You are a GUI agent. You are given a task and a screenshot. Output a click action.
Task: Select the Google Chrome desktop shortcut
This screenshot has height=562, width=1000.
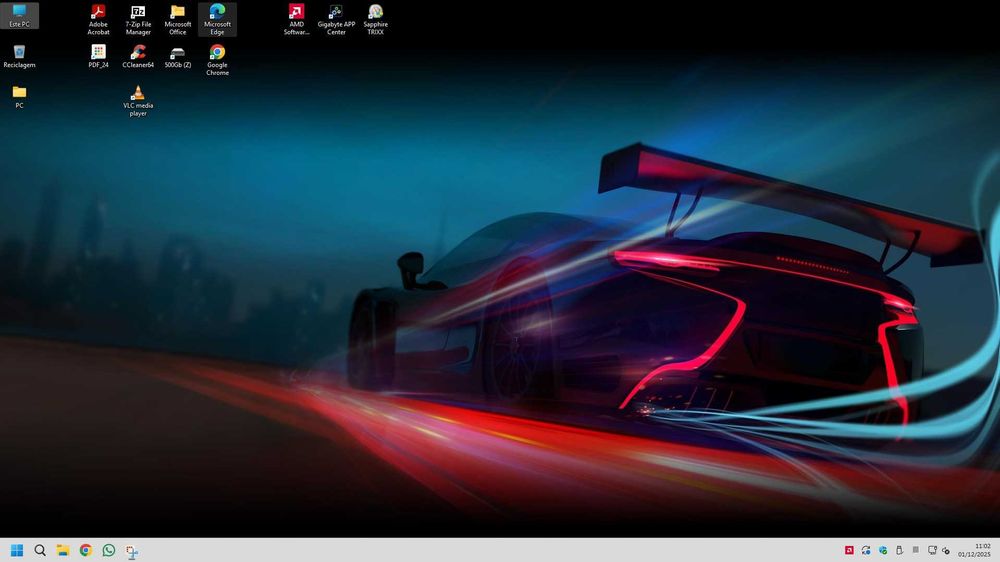[x=217, y=60]
